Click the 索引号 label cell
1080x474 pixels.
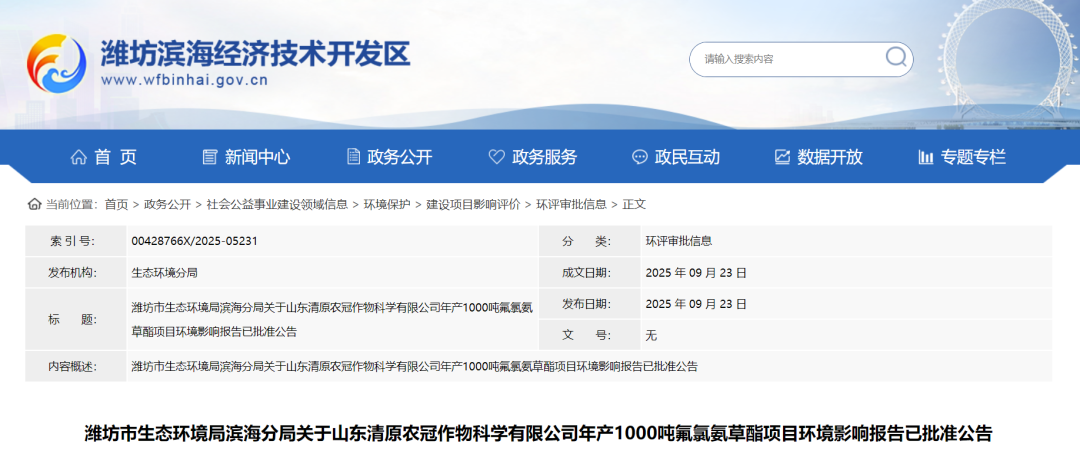76,241
